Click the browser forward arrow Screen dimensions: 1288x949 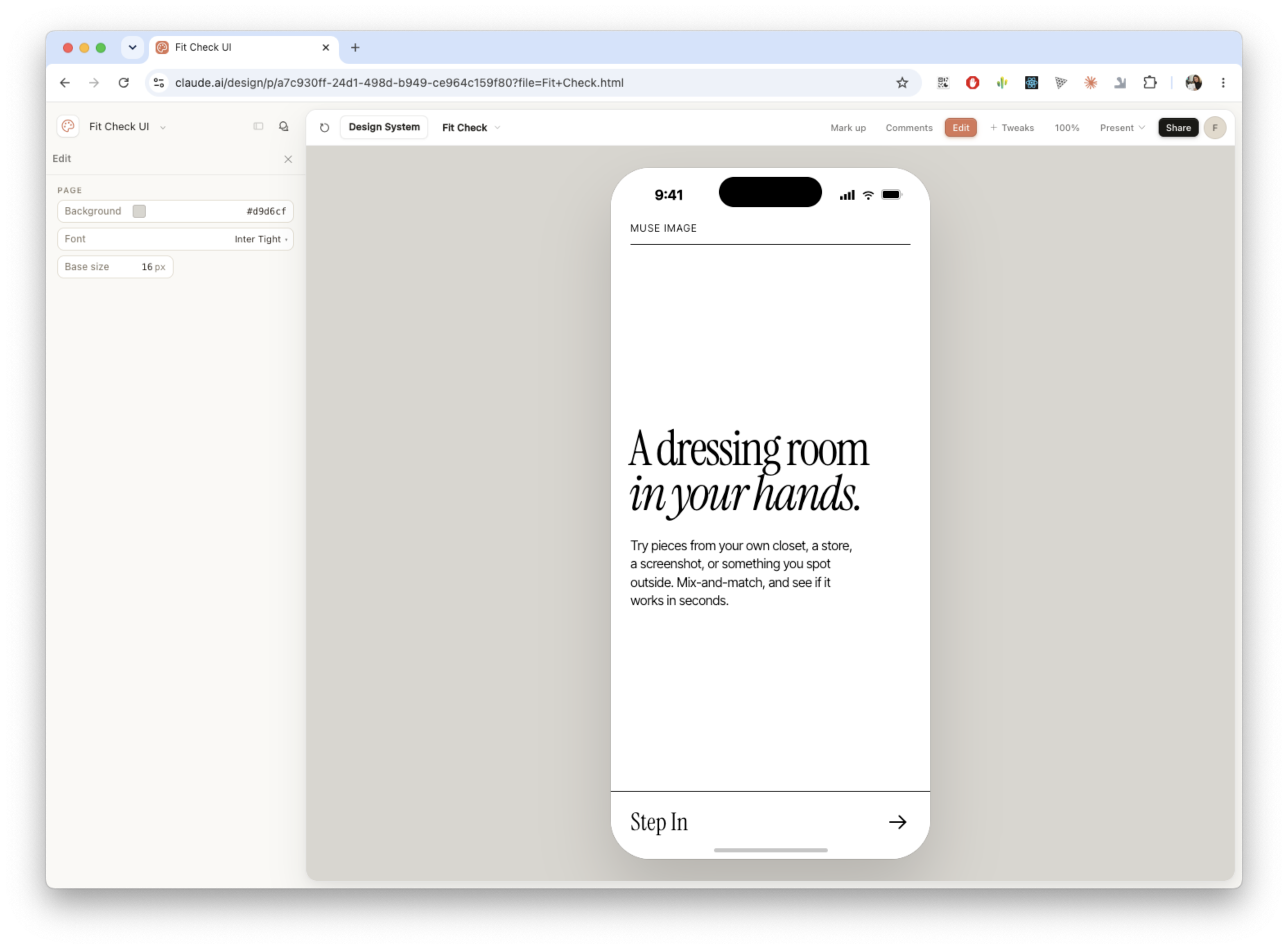pyautogui.click(x=94, y=83)
